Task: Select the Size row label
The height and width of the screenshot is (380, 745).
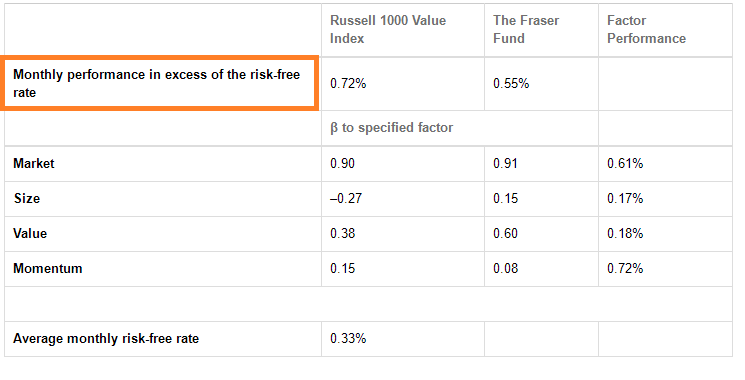Action: pos(27,199)
